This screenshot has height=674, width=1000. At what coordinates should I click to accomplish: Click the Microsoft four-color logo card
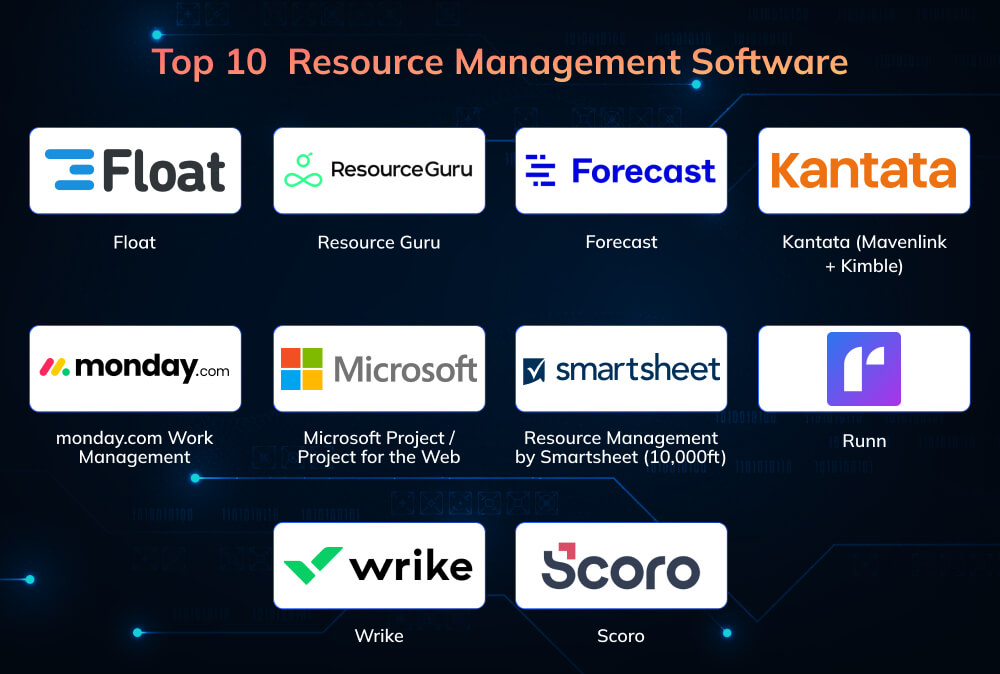[x=379, y=368]
